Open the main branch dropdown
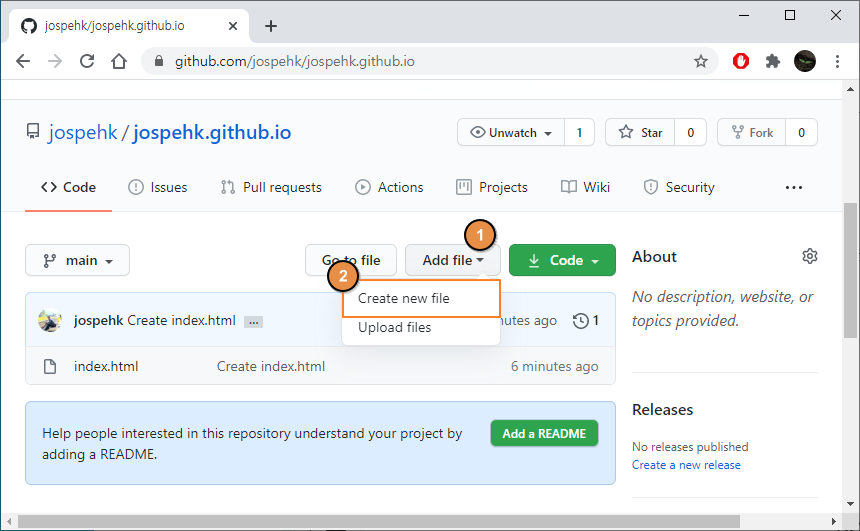This screenshot has width=860, height=531. point(77,260)
